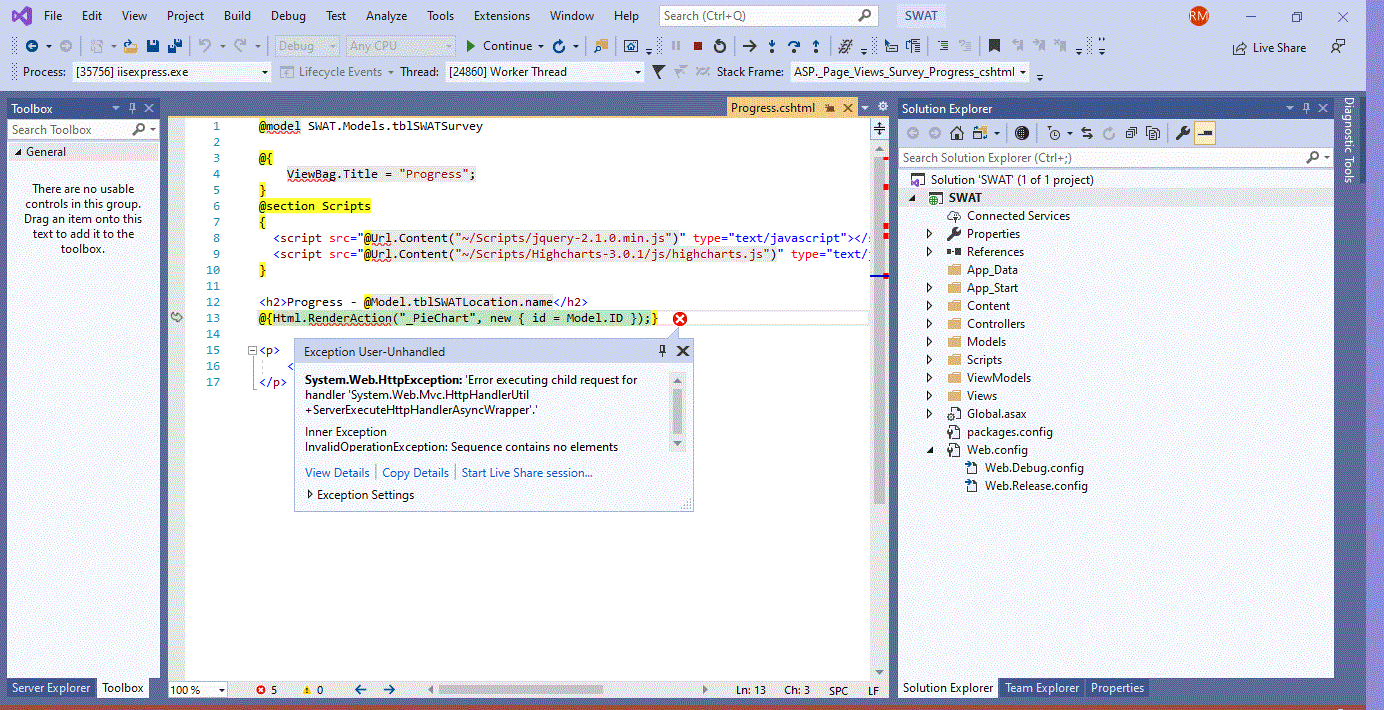Pin the exception popup
This screenshot has height=710, width=1384.
[x=662, y=351]
